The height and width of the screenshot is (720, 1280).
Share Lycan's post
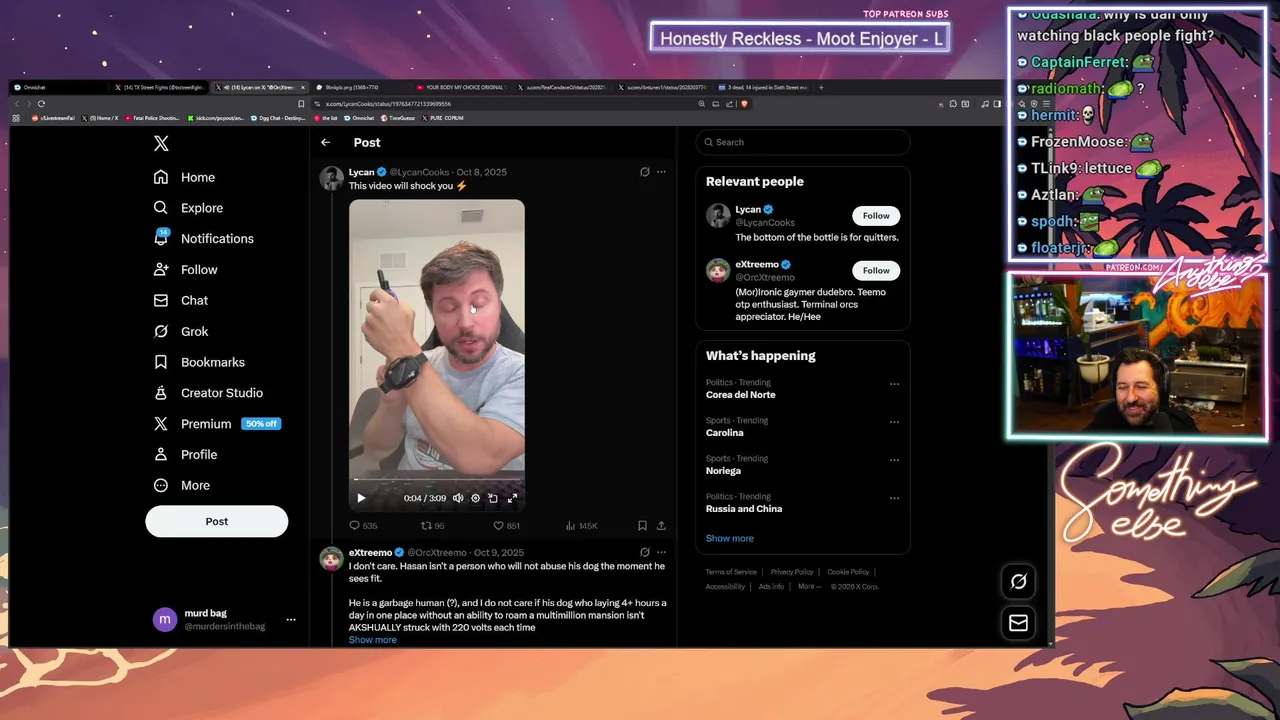(661, 526)
